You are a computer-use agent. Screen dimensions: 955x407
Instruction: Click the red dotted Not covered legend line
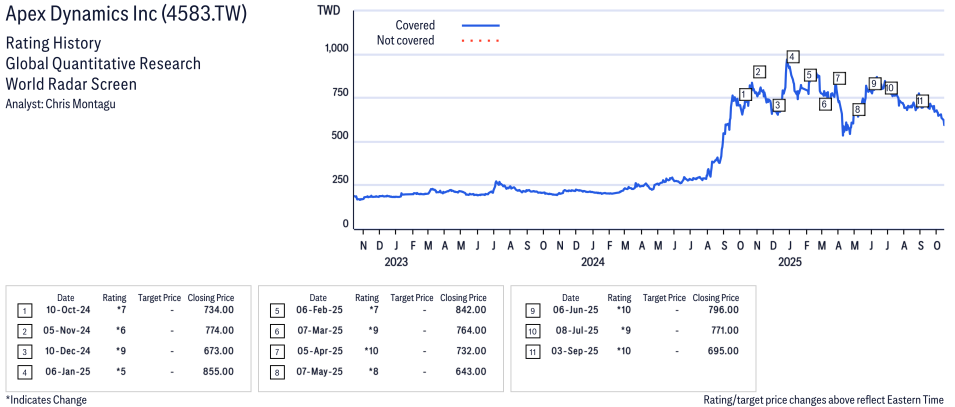[481, 41]
